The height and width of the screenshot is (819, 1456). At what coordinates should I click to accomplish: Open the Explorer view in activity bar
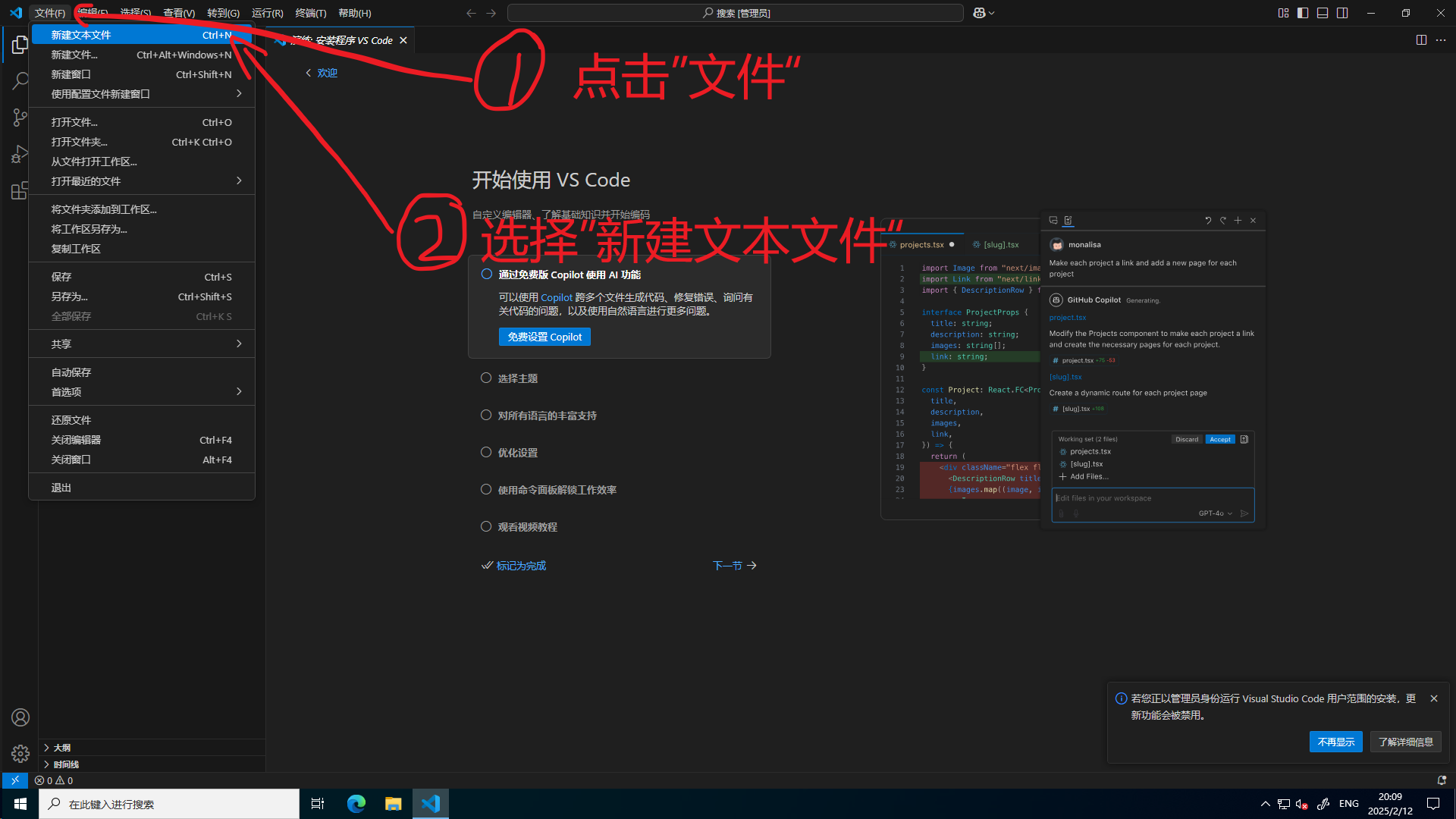point(20,45)
